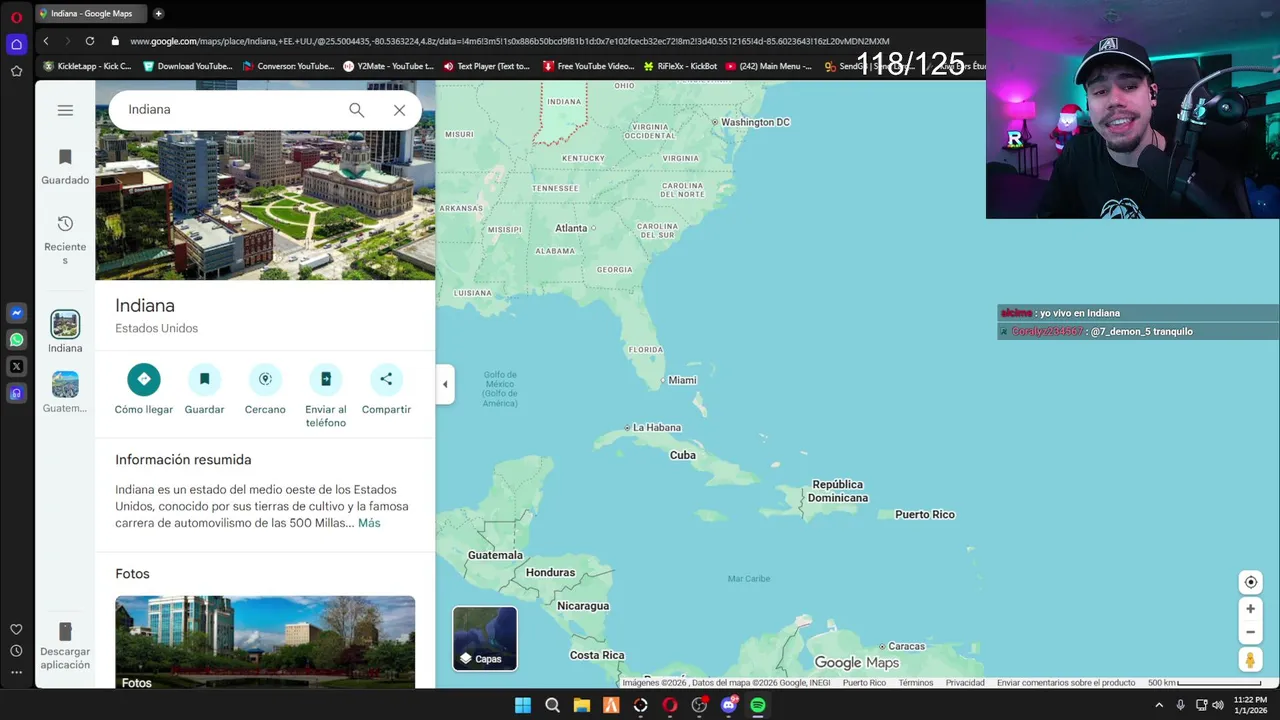Click the Puerto Rico link in map footer

tap(864, 683)
